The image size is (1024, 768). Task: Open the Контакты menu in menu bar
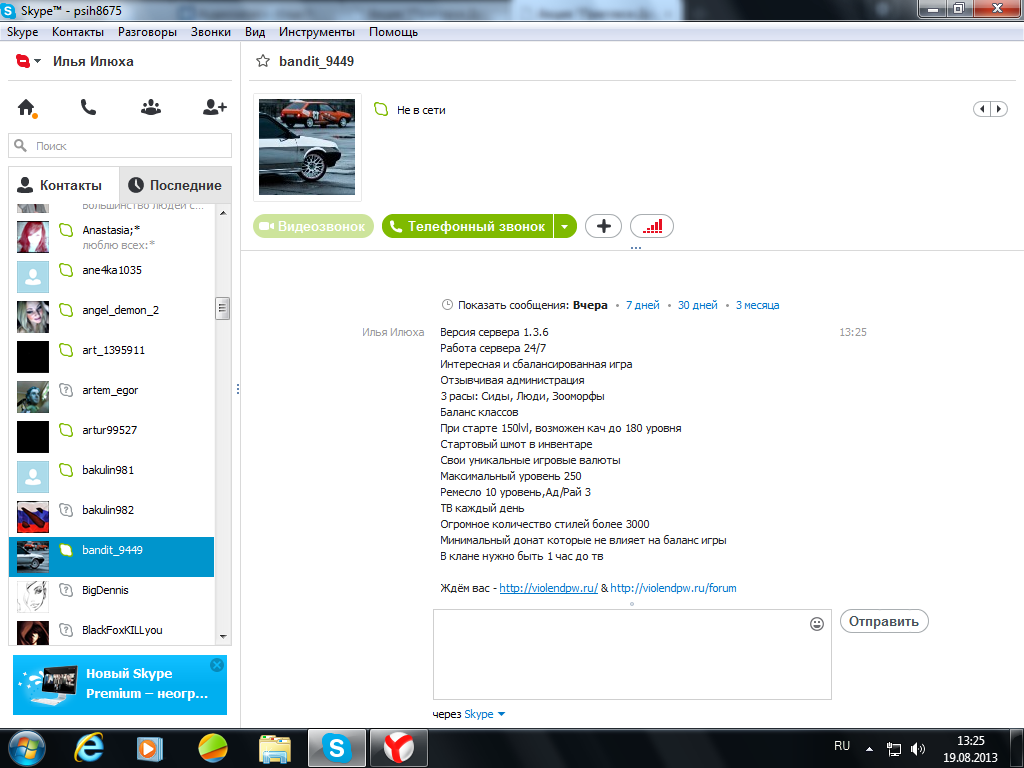coord(78,32)
